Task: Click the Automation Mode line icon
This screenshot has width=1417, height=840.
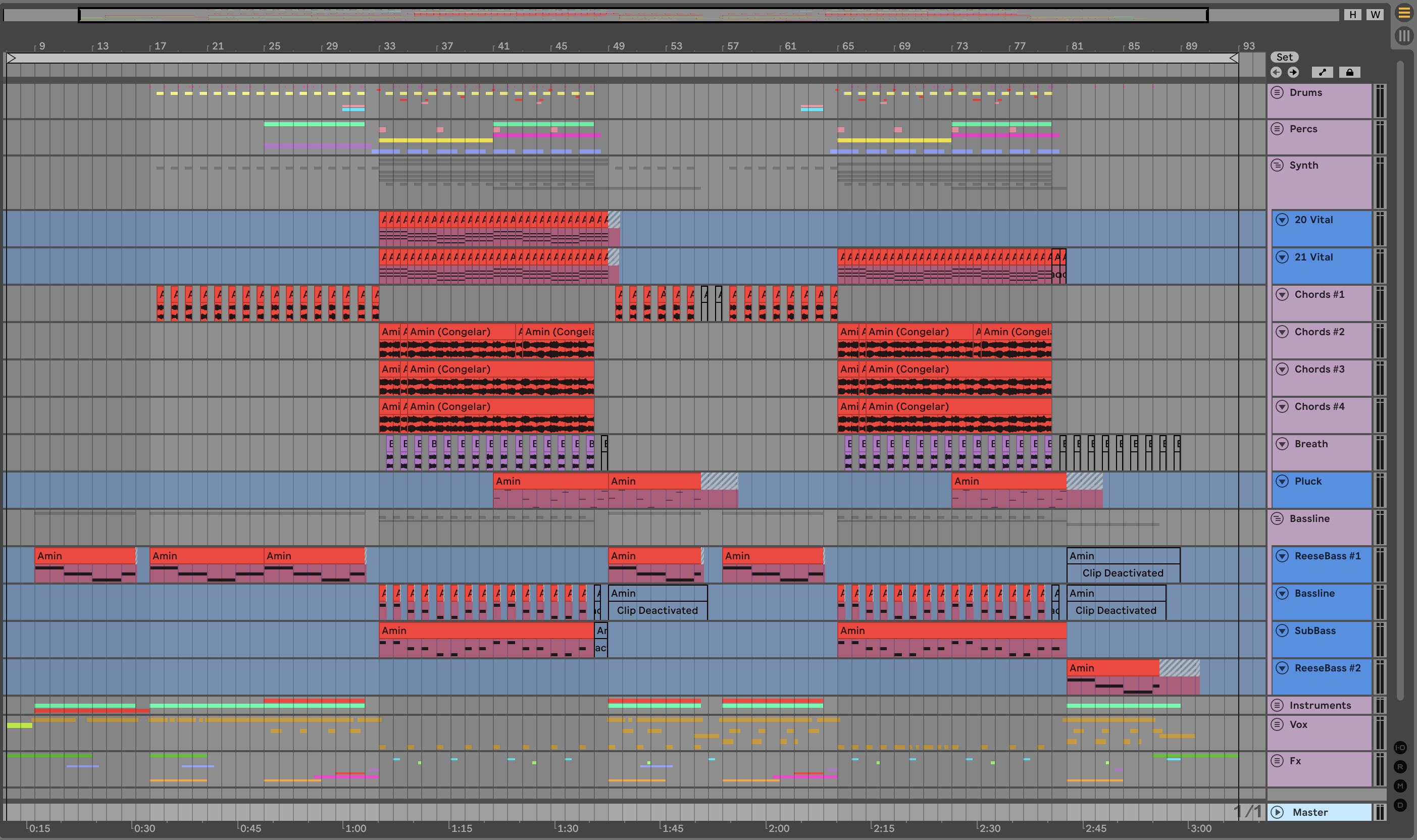Action: click(x=1322, y=73)
